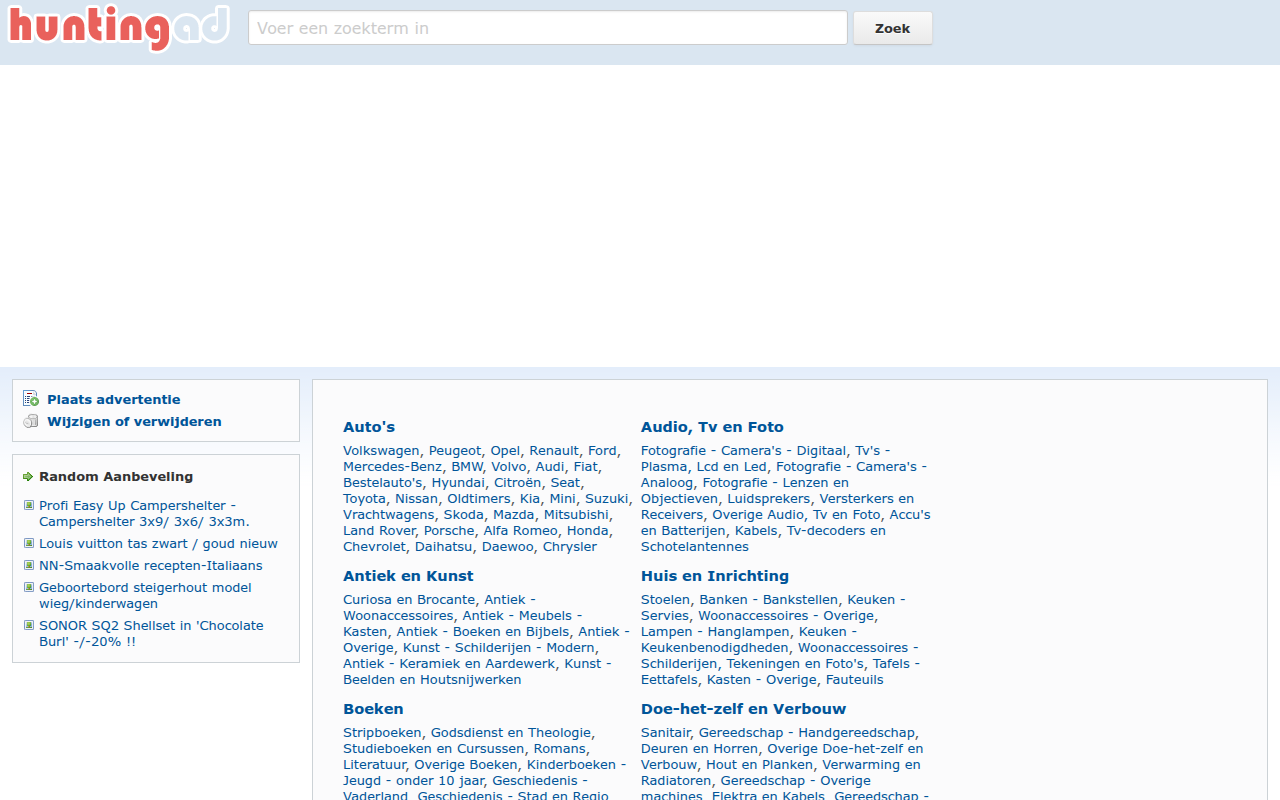
Task: Open the Auto's category heading
Action: pyautogui.click(x=369, y=427)
